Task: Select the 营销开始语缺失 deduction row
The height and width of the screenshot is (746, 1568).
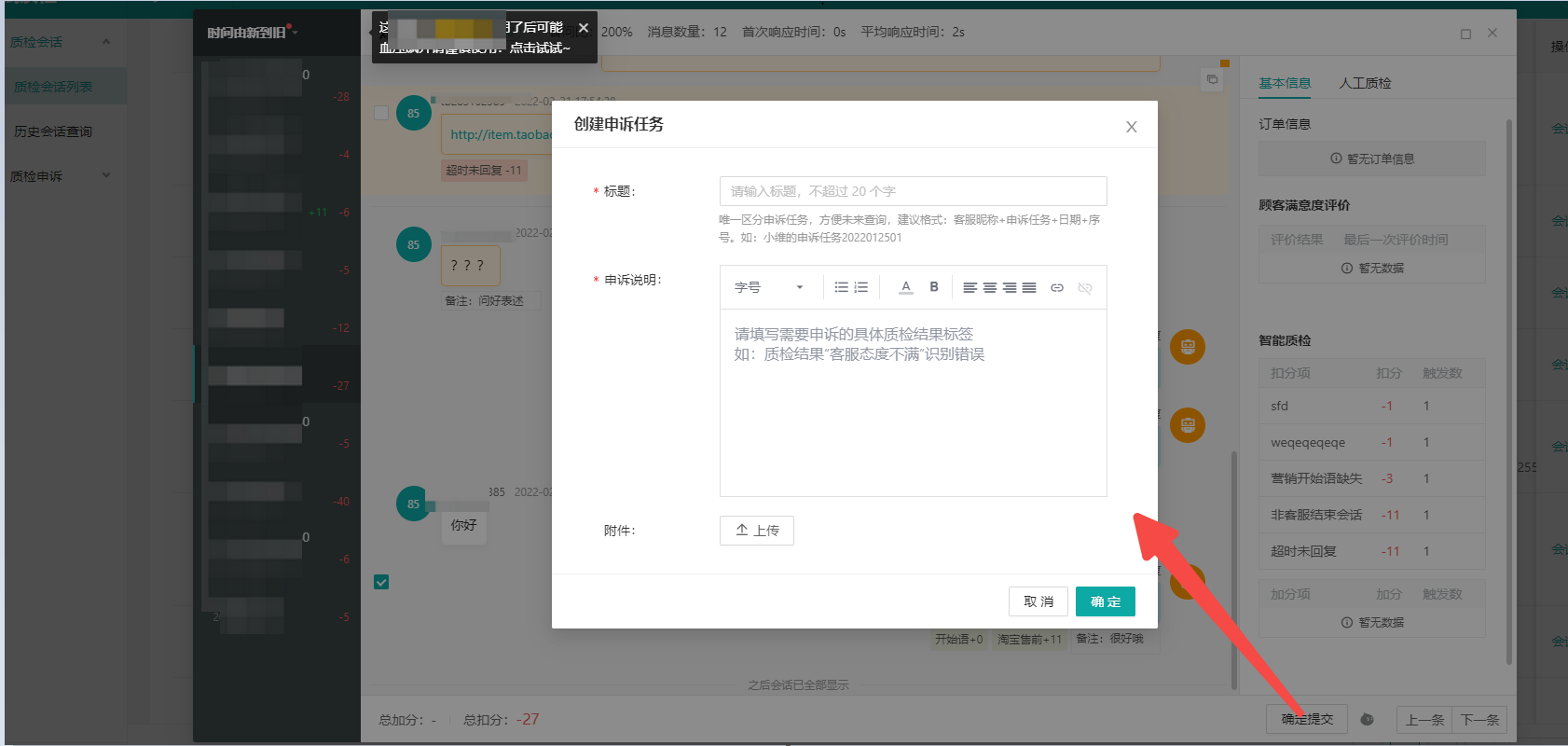Action: pyautogui.click(x=1371, y=478)
